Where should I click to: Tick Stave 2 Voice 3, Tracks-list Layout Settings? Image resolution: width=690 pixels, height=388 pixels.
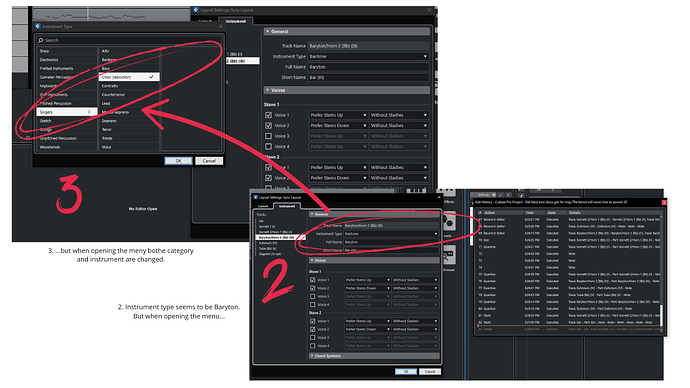click(313, 338)
